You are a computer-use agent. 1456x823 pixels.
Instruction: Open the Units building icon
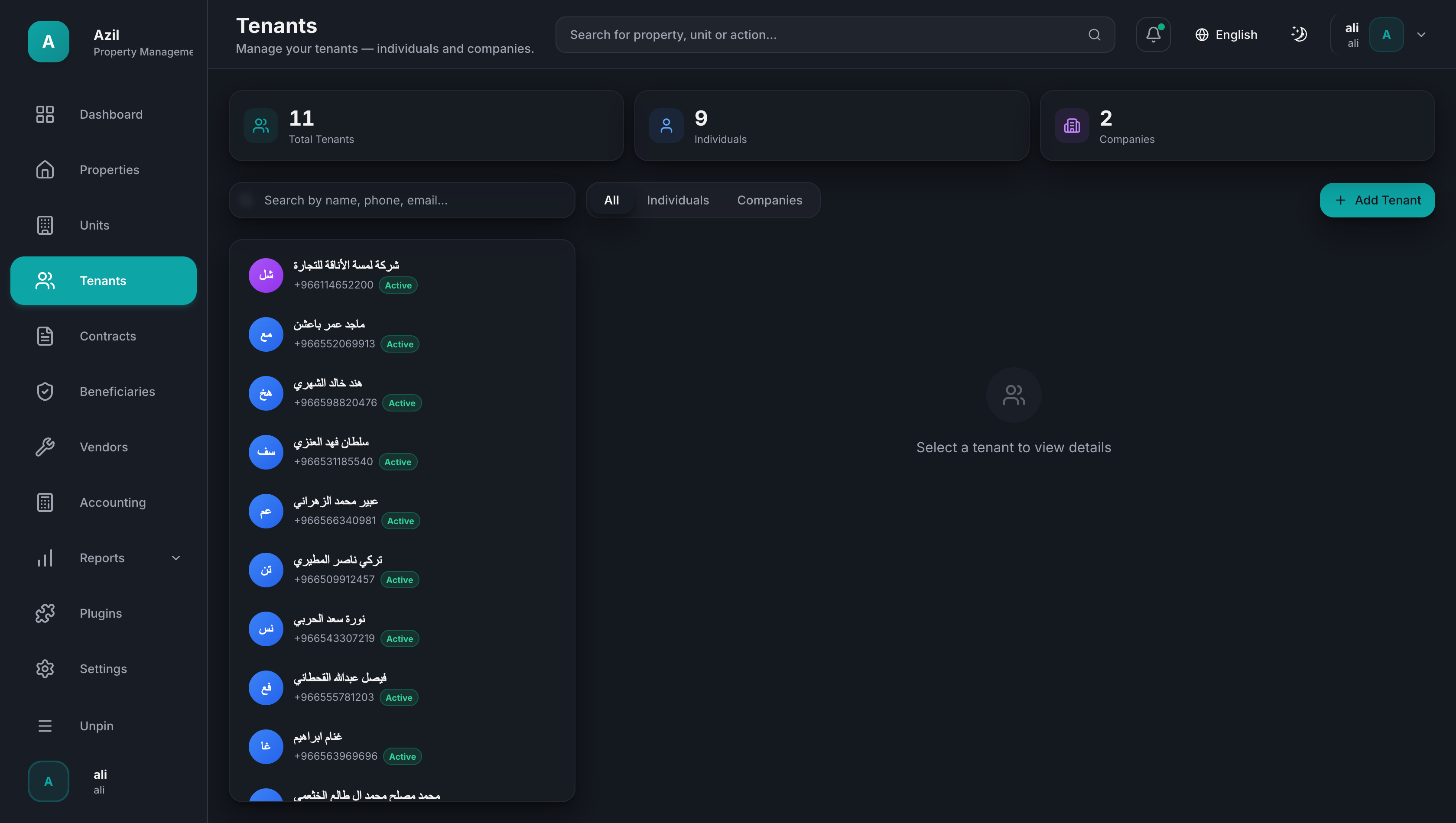click(x=45, y=225)
